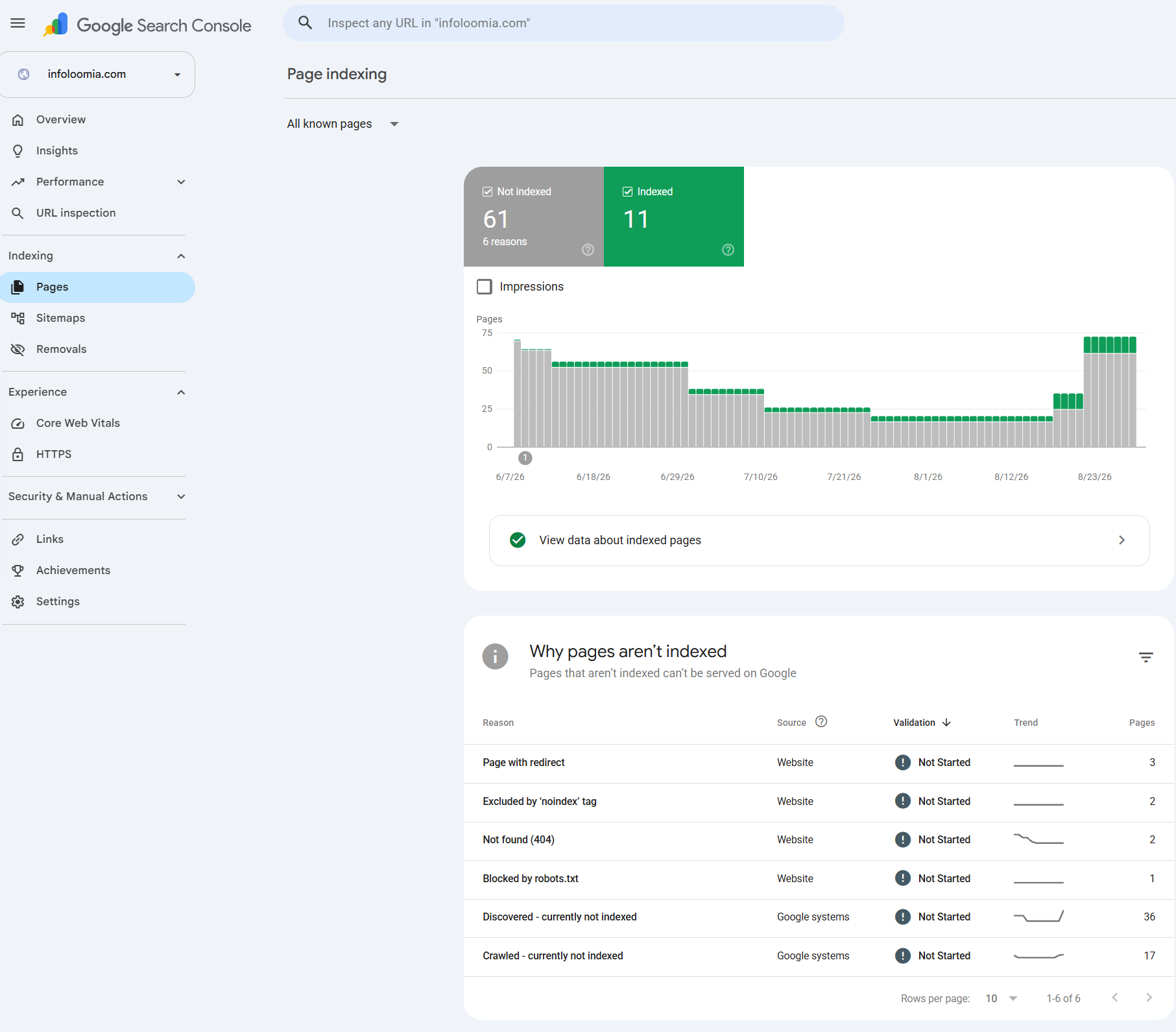Click the URL inspection magnifier icon
1176x1032 pixels.
click(x=18, y=213)
